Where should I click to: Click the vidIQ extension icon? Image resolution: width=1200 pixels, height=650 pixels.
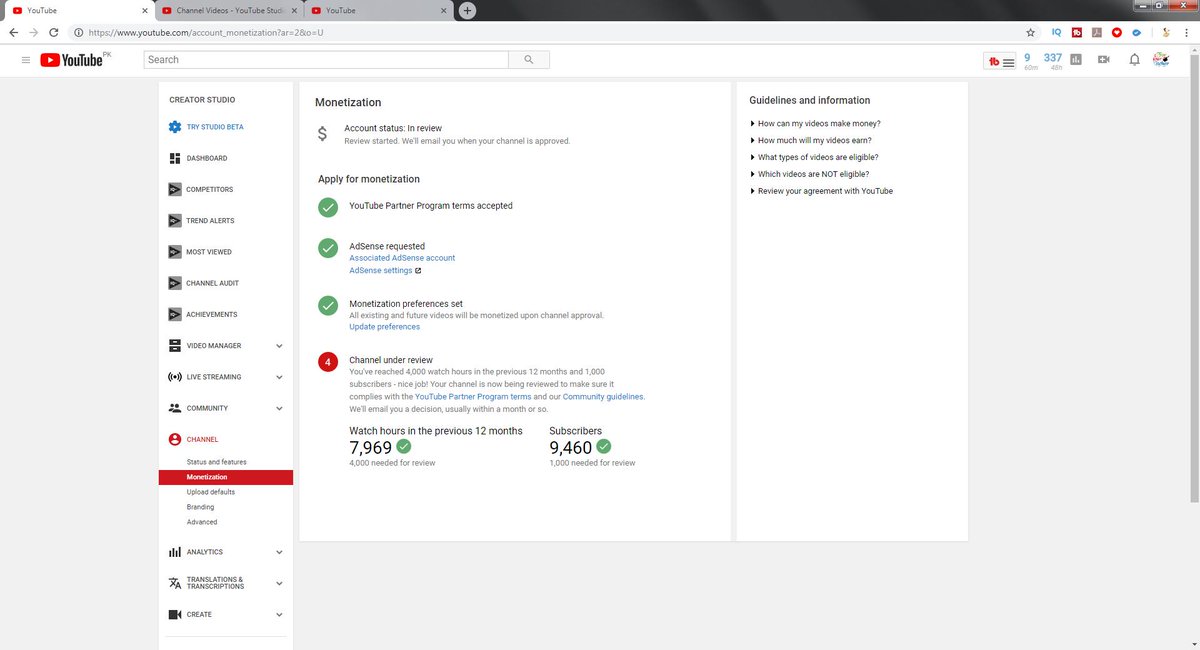coord(1056,32)
